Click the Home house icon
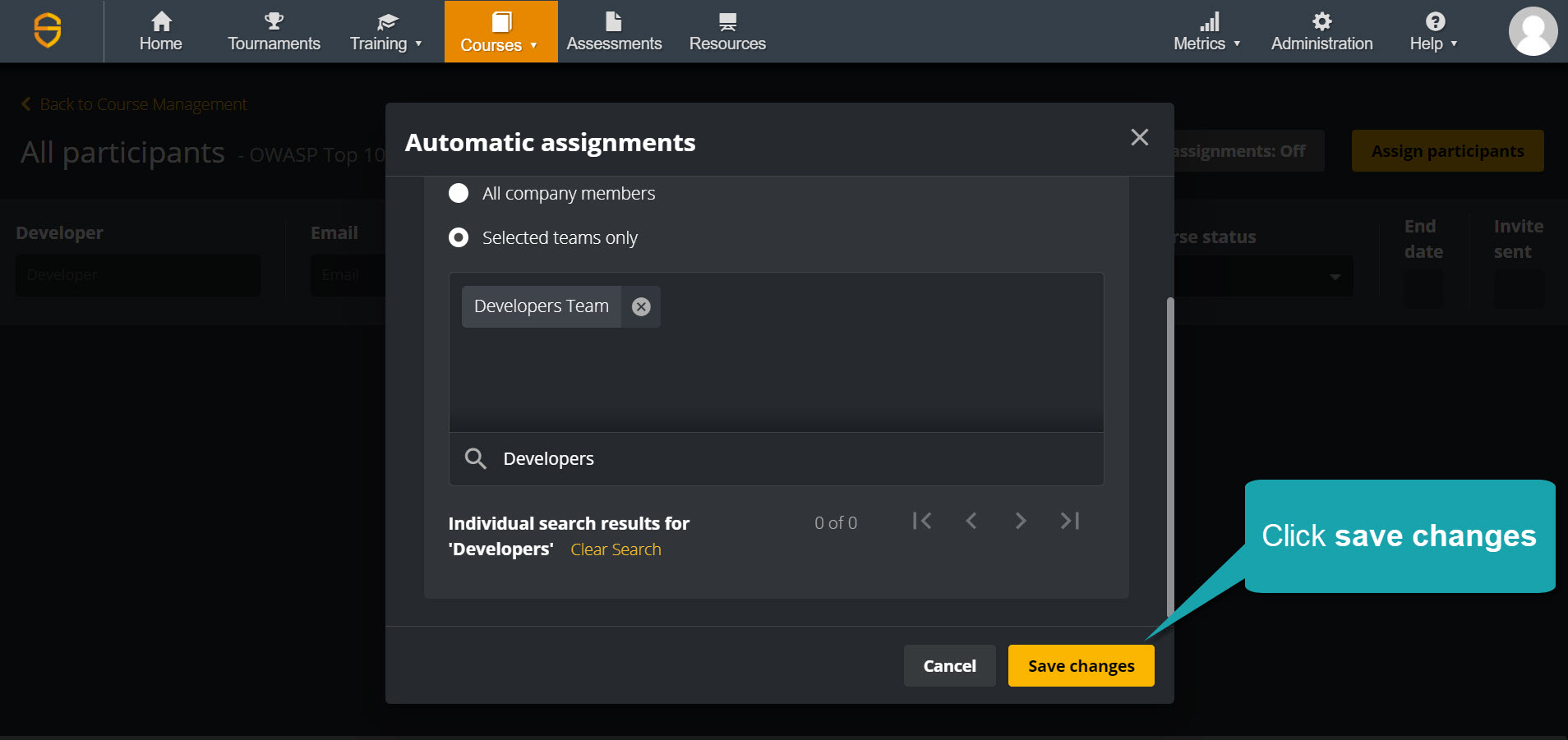1568x740 pixels. coord(161,21)
